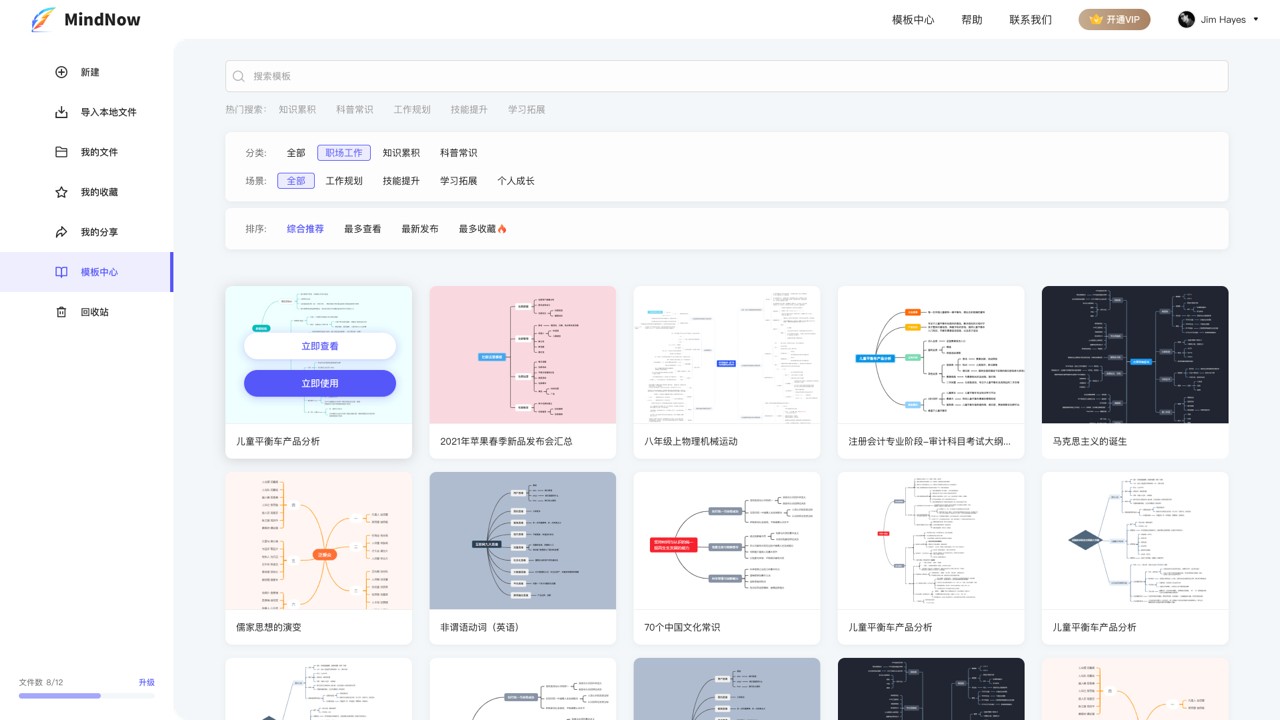Click template title 儿童平衡车产品分析 under hovered card
This screenshot has height=720, width=1280.
coord(278,441)
